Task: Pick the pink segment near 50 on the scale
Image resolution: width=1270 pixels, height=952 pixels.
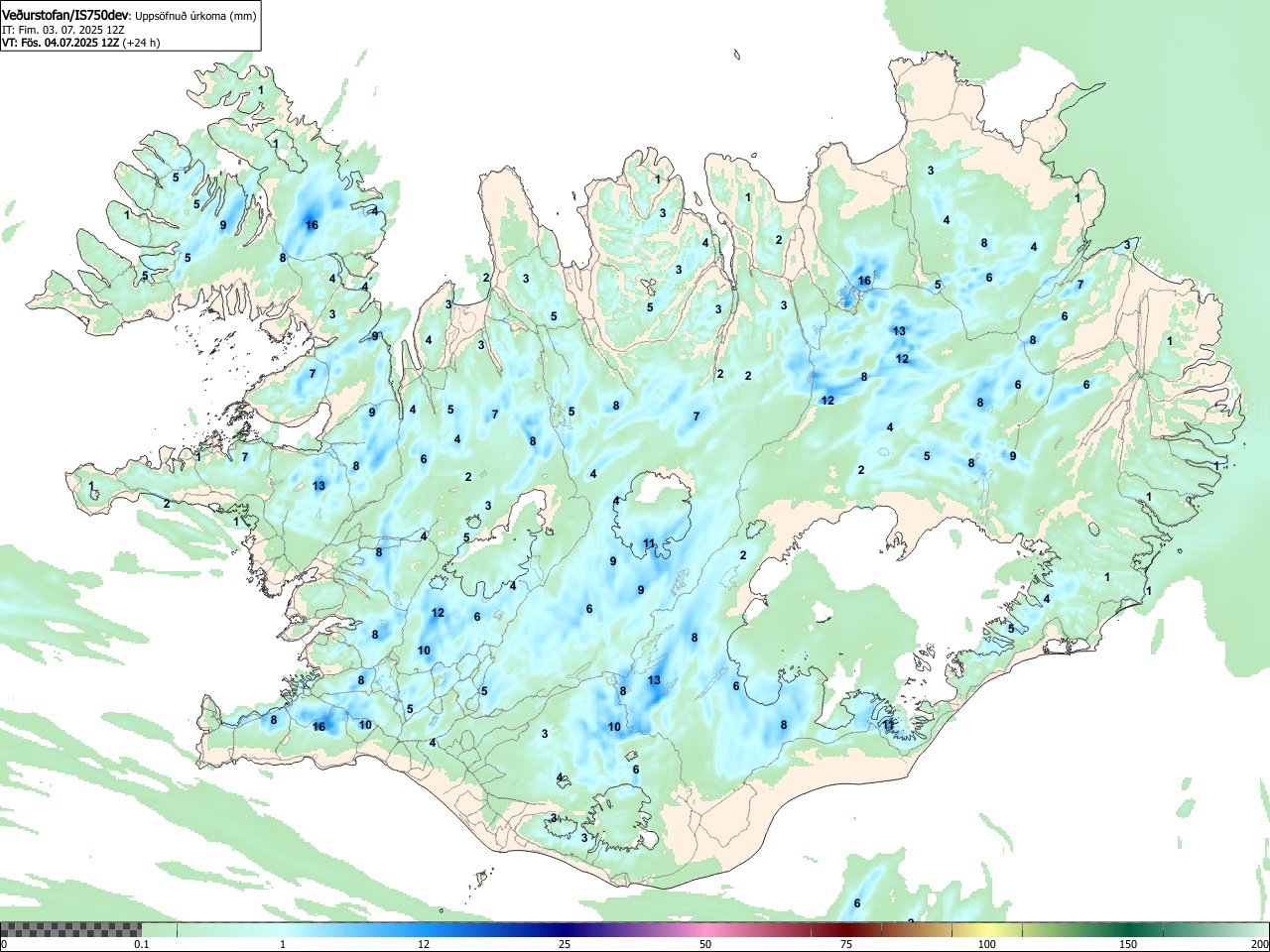Action: coord(706,929)
